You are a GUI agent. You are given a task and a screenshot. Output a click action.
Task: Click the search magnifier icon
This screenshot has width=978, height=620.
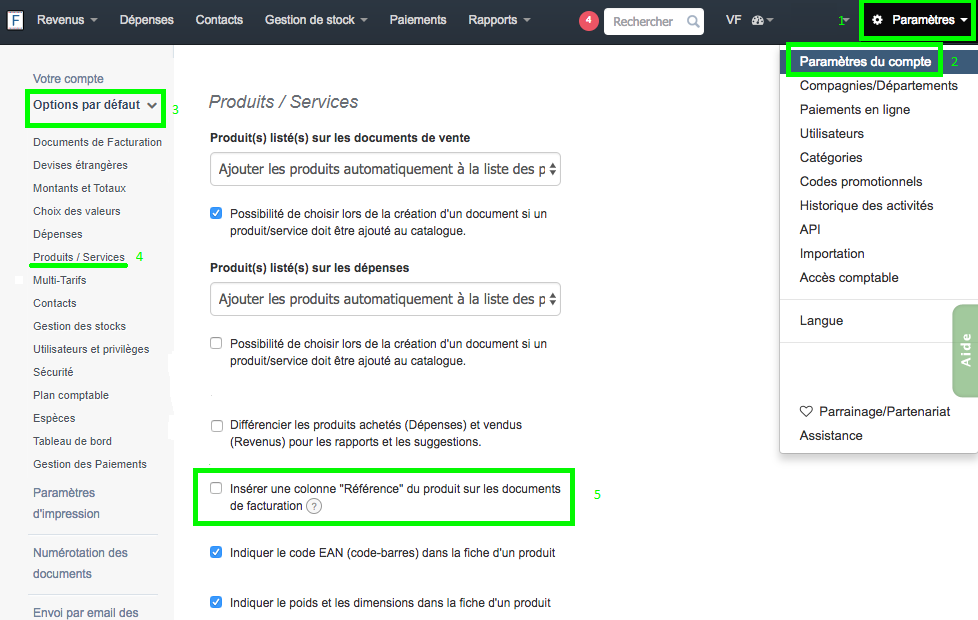[x=693, y=21]
